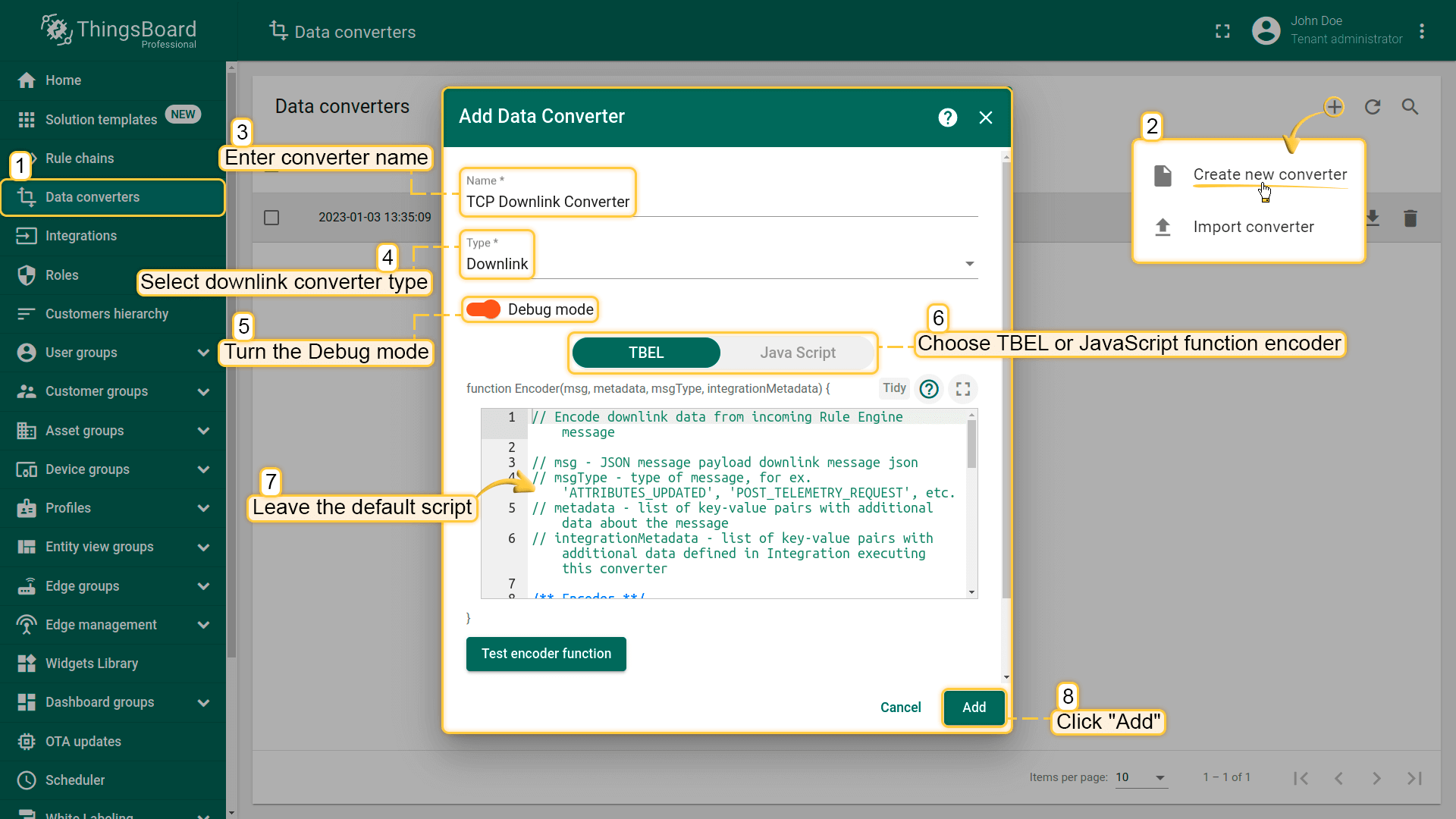Click the ThingsBoard logo
This screenshot has width=1456, height=819.
click(119, 31)
